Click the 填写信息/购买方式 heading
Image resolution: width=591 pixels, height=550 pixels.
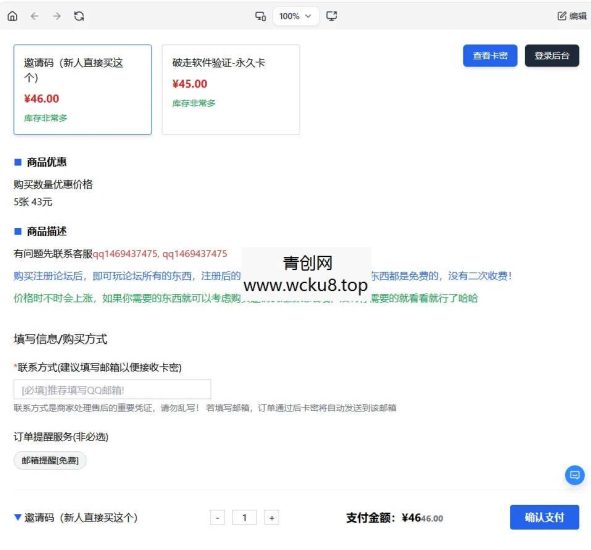coord(60,339)
